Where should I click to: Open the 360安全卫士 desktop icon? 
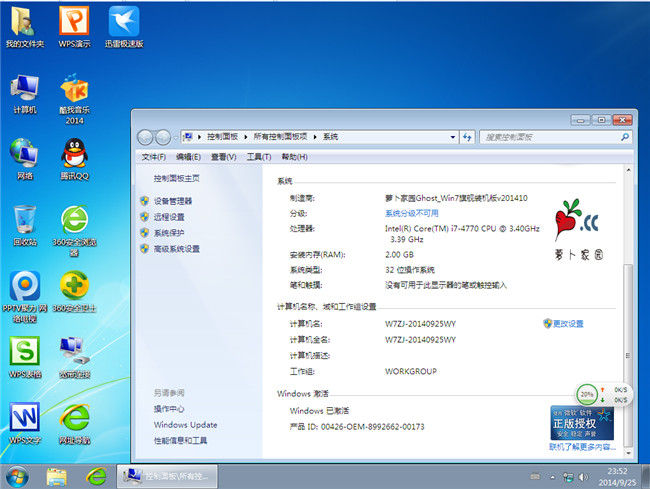point(74,292)
